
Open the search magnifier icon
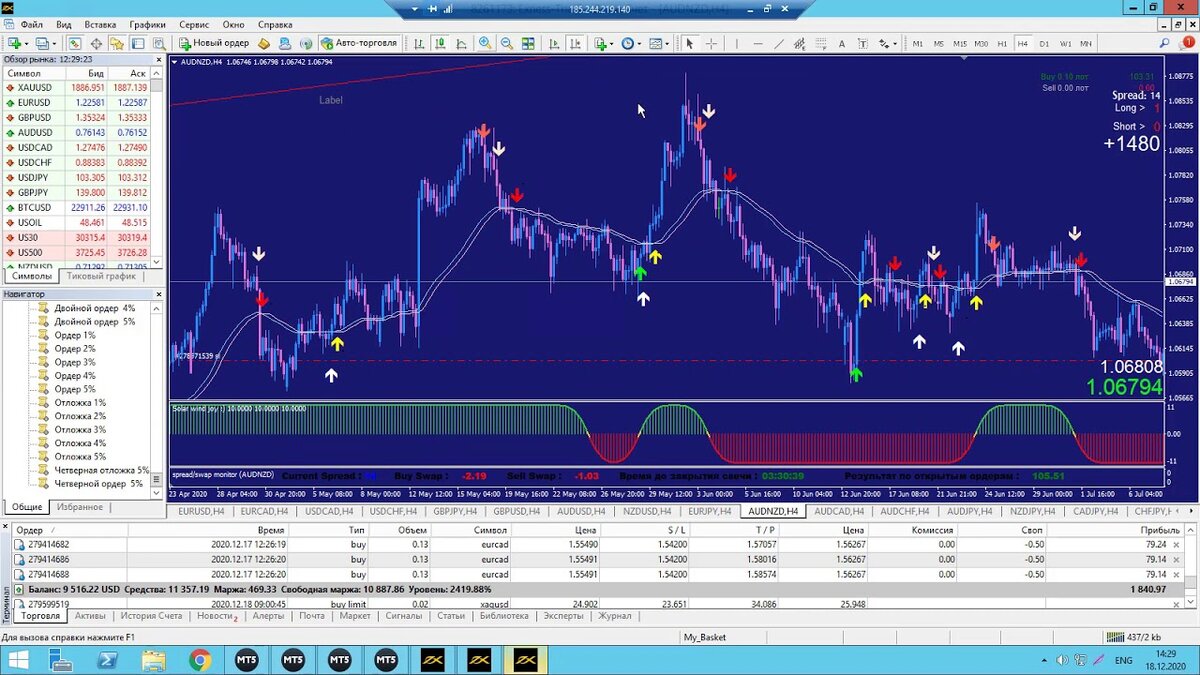[x=1164, y=43]
